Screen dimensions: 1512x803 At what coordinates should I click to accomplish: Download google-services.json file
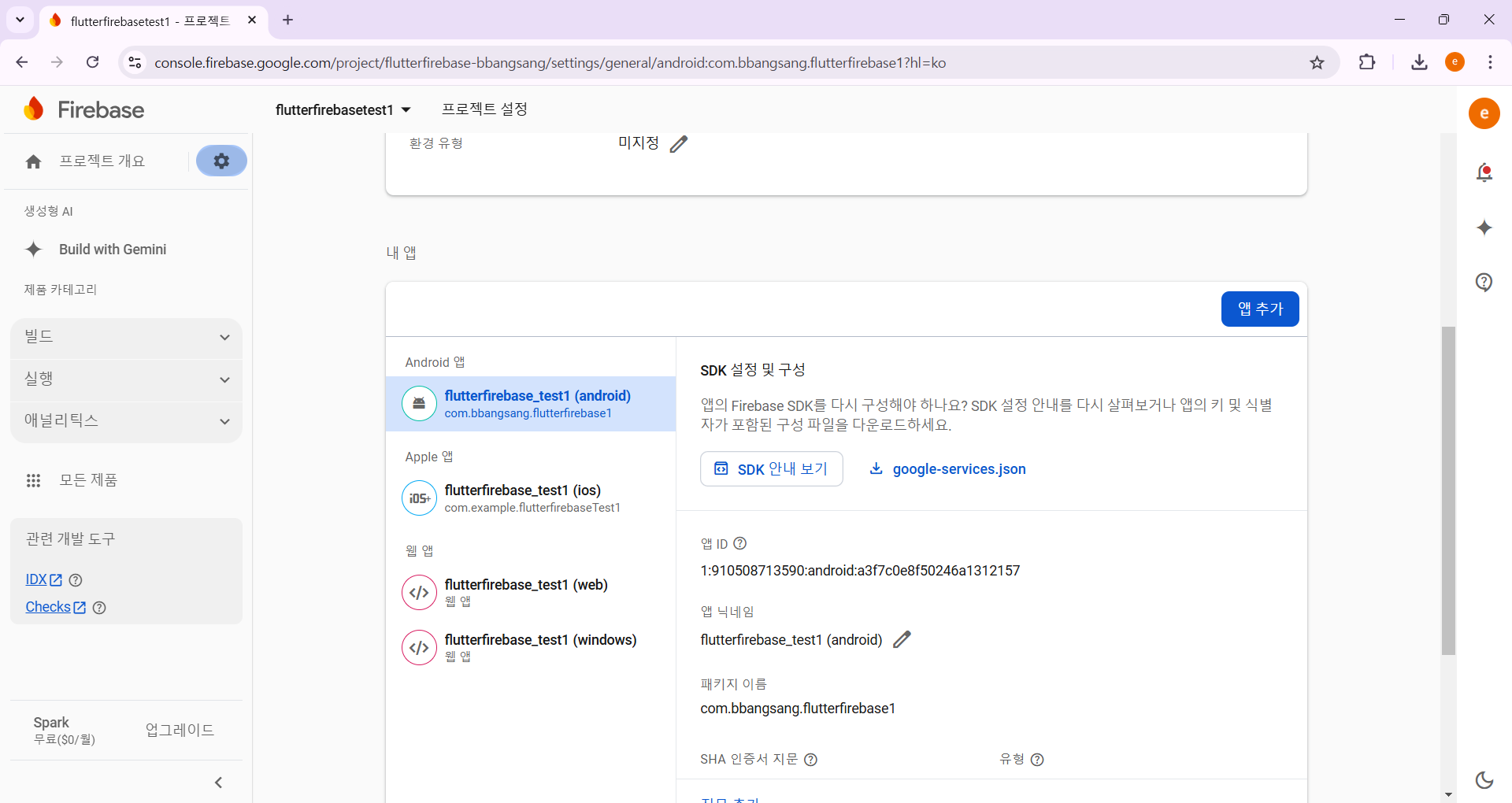pos(947,469)
